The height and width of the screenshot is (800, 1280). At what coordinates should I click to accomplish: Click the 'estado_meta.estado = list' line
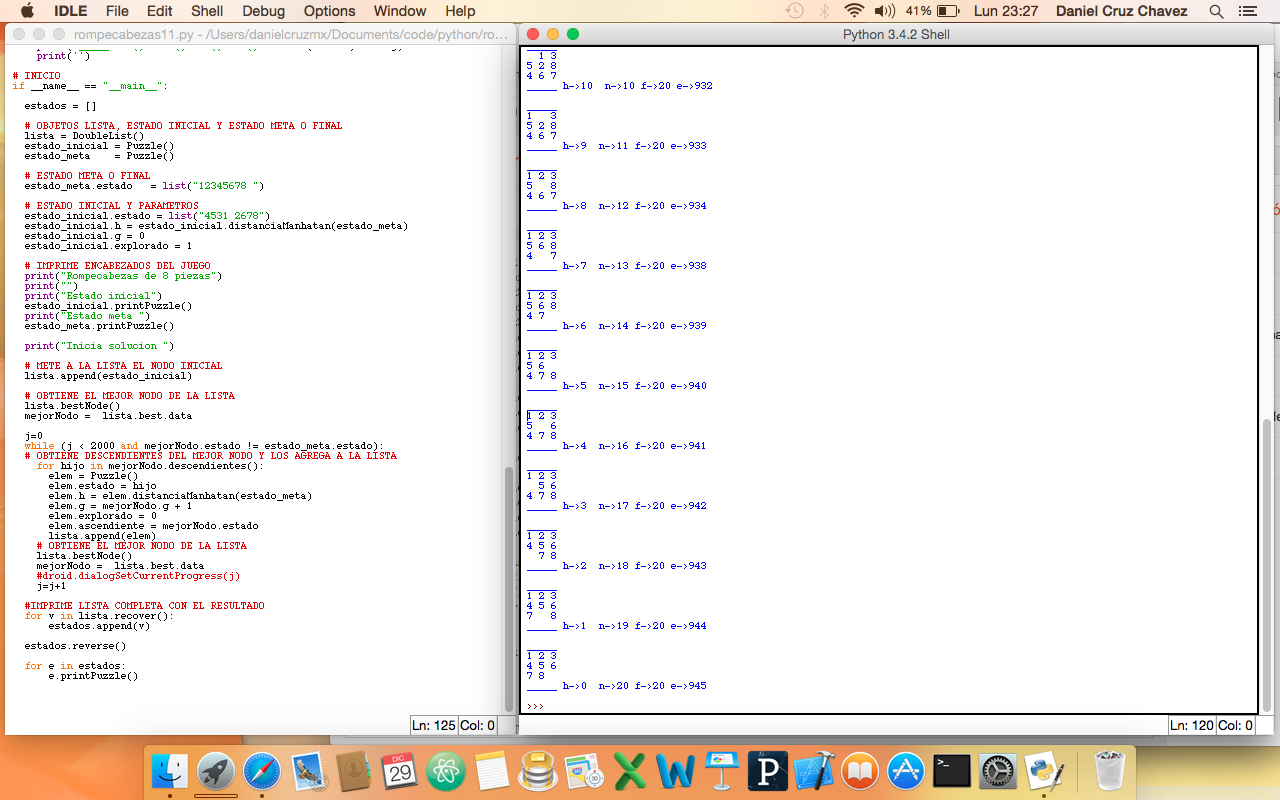pyautogui.click(x=144, y=186)
